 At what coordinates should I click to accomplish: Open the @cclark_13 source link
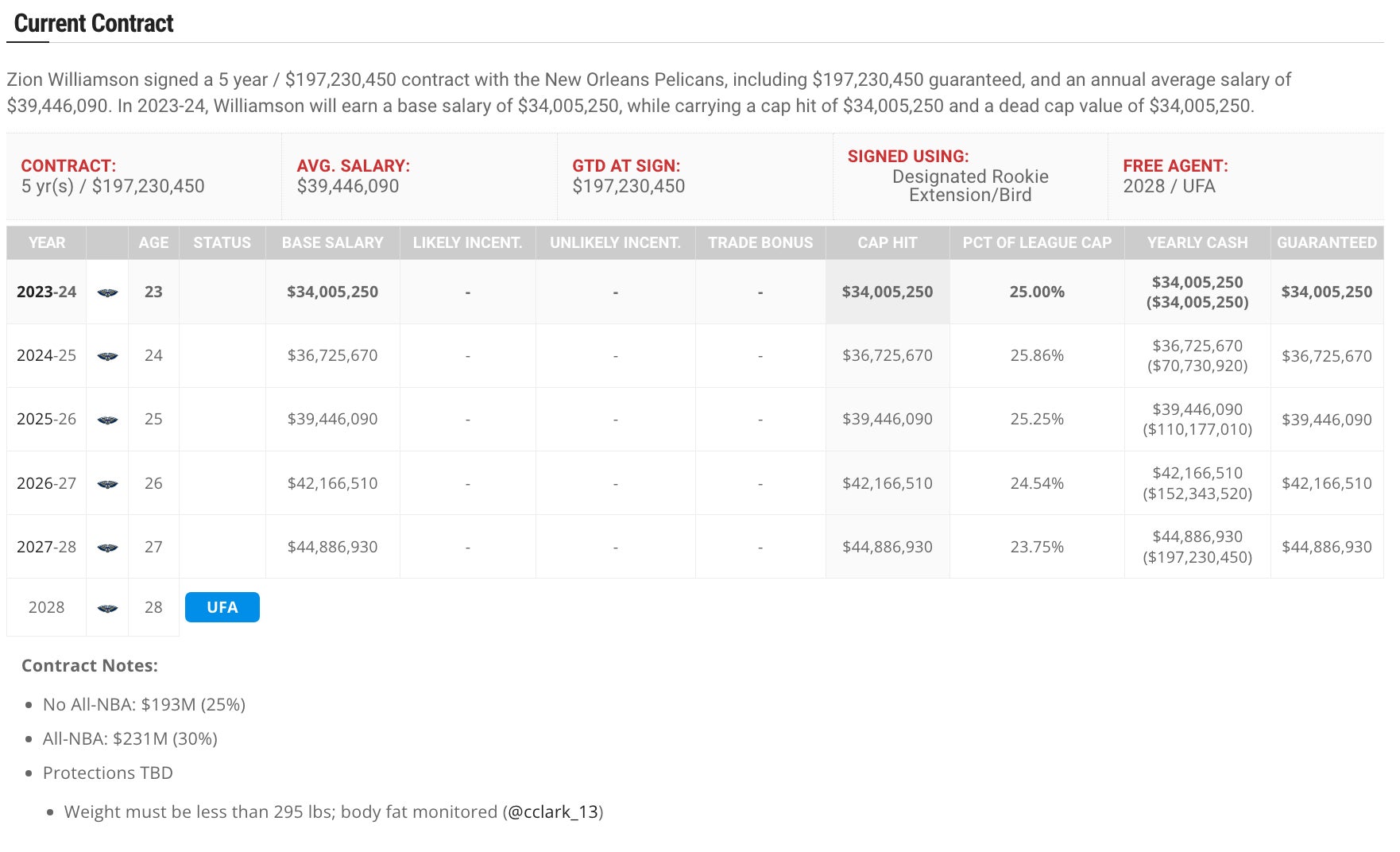[552, 811]
